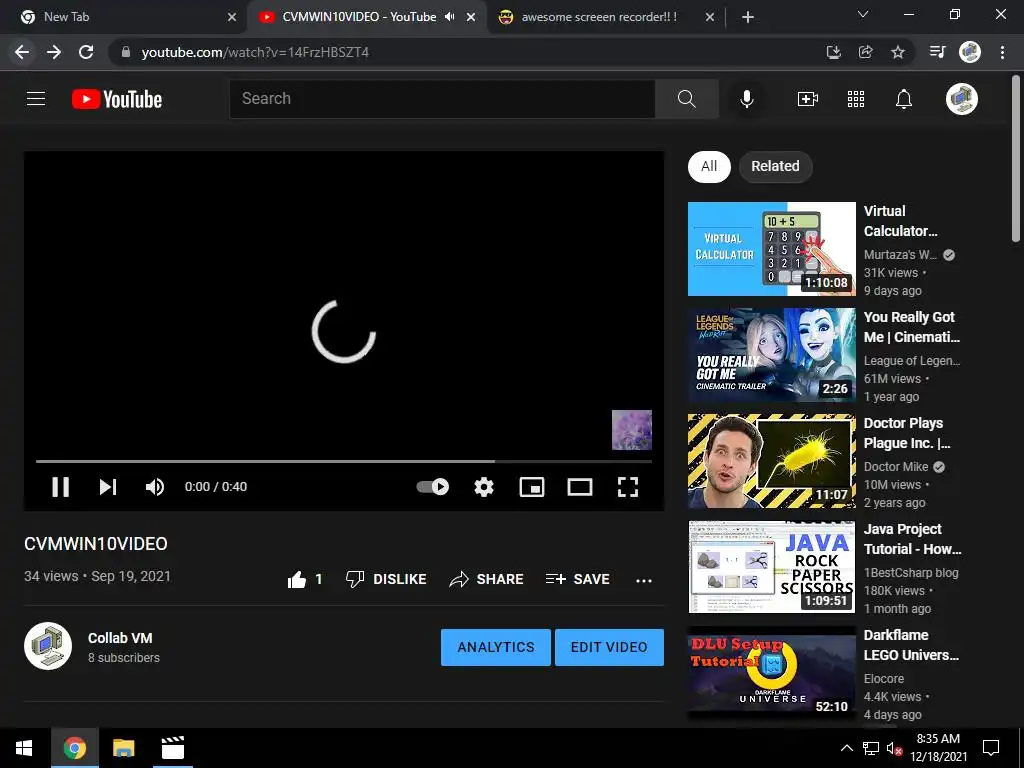
Task: Click the DISLIKE button
Action: coord(386,579)
